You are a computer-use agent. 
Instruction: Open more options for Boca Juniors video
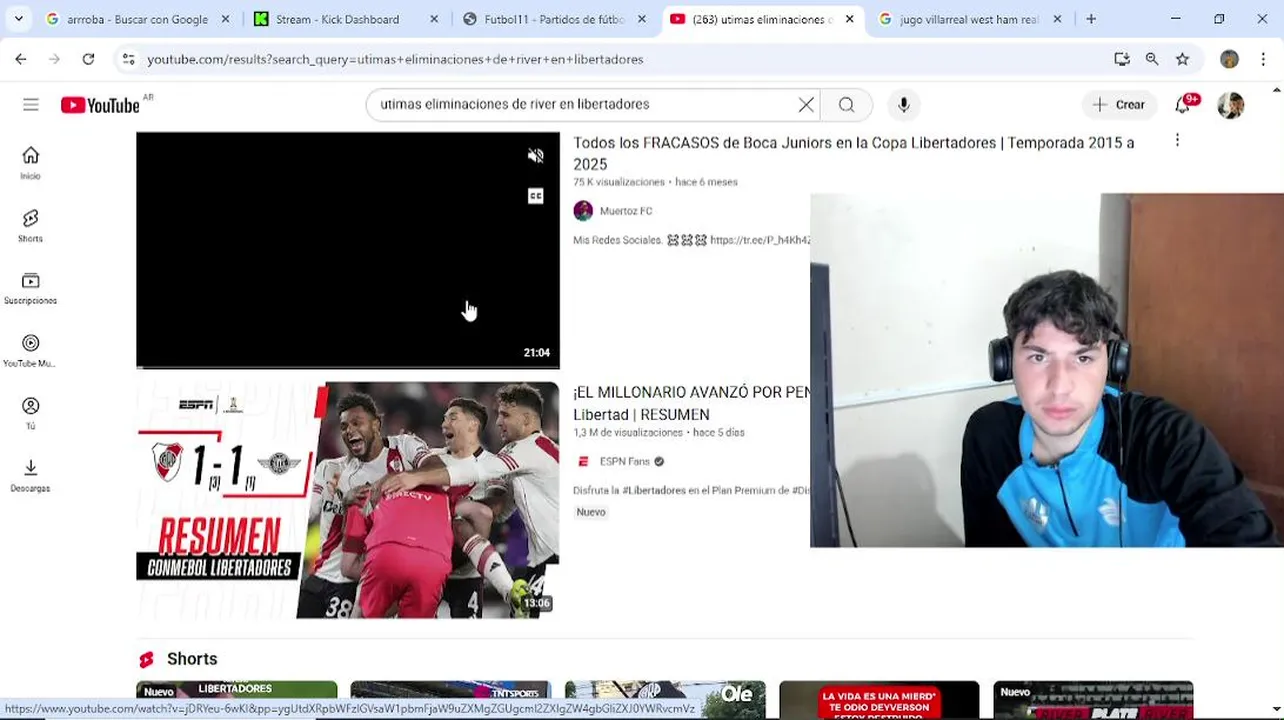coord(1177,141)
